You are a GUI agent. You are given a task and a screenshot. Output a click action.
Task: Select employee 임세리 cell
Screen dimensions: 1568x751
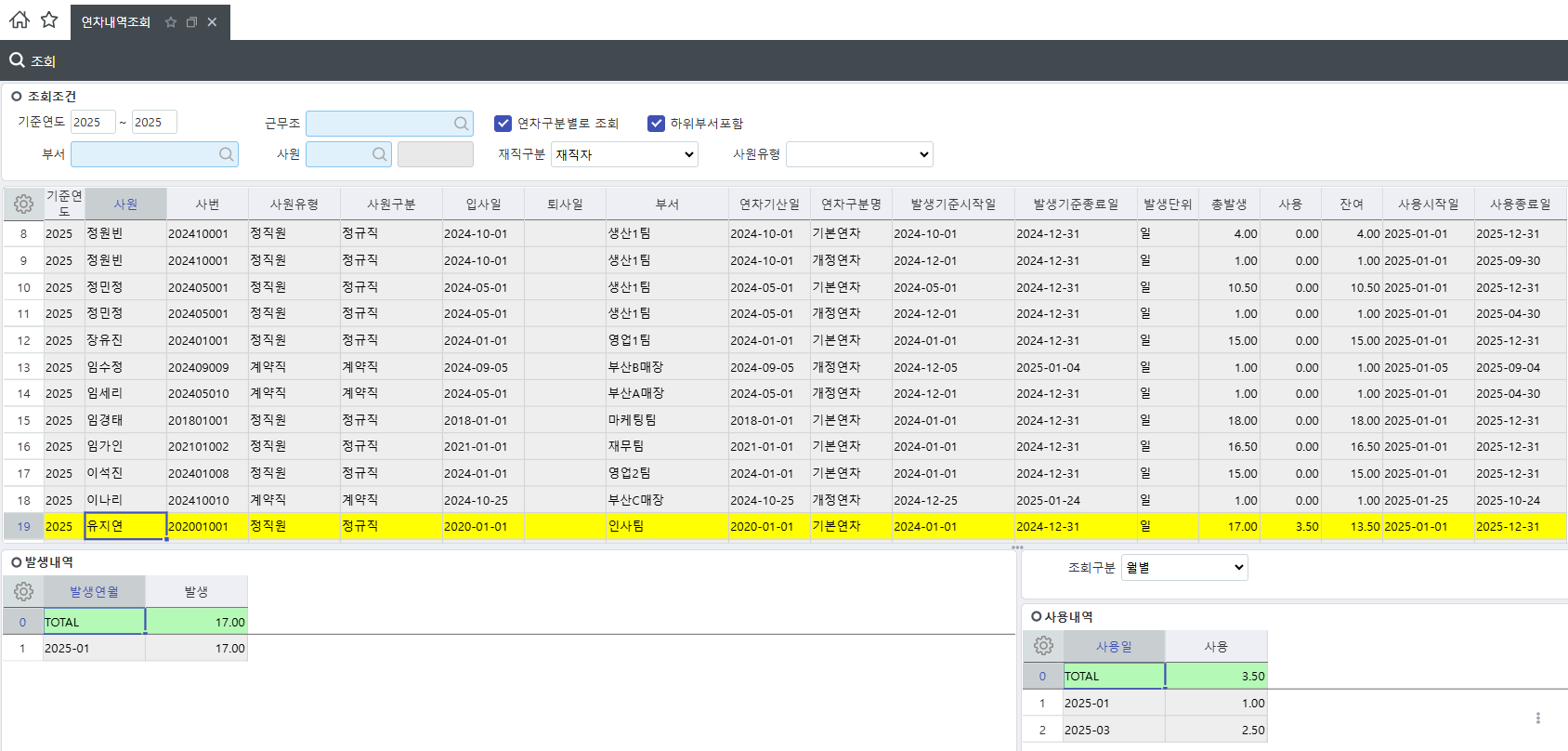pyautogui.click(x=125, y=393)
